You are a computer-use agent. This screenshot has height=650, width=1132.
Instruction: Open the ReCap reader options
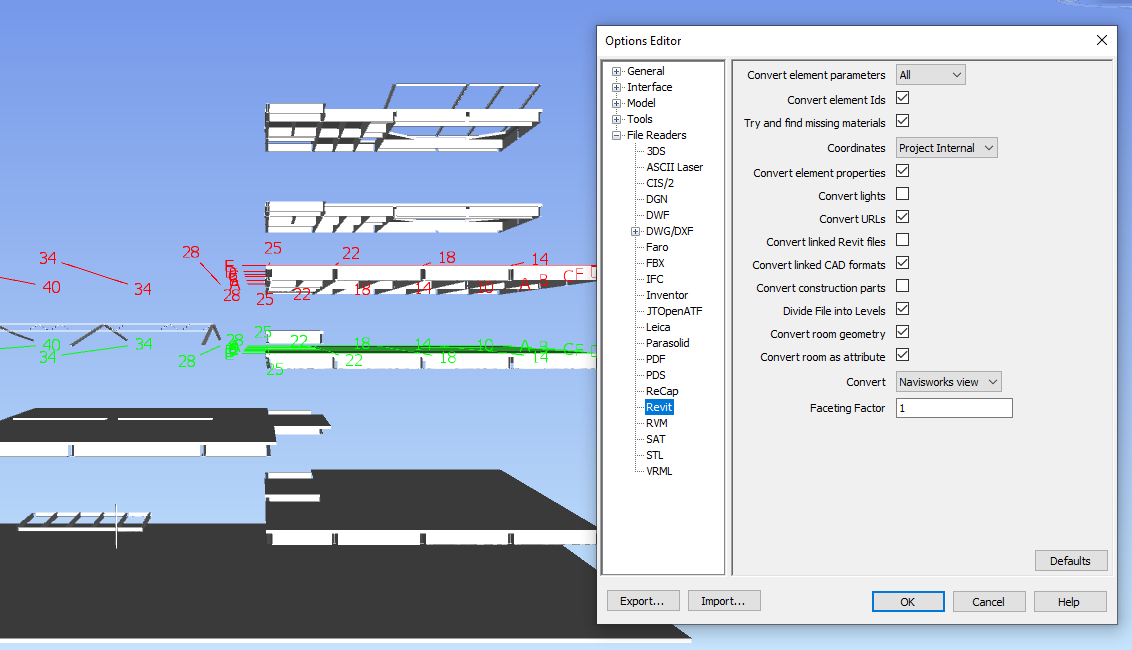coord(661,390)
